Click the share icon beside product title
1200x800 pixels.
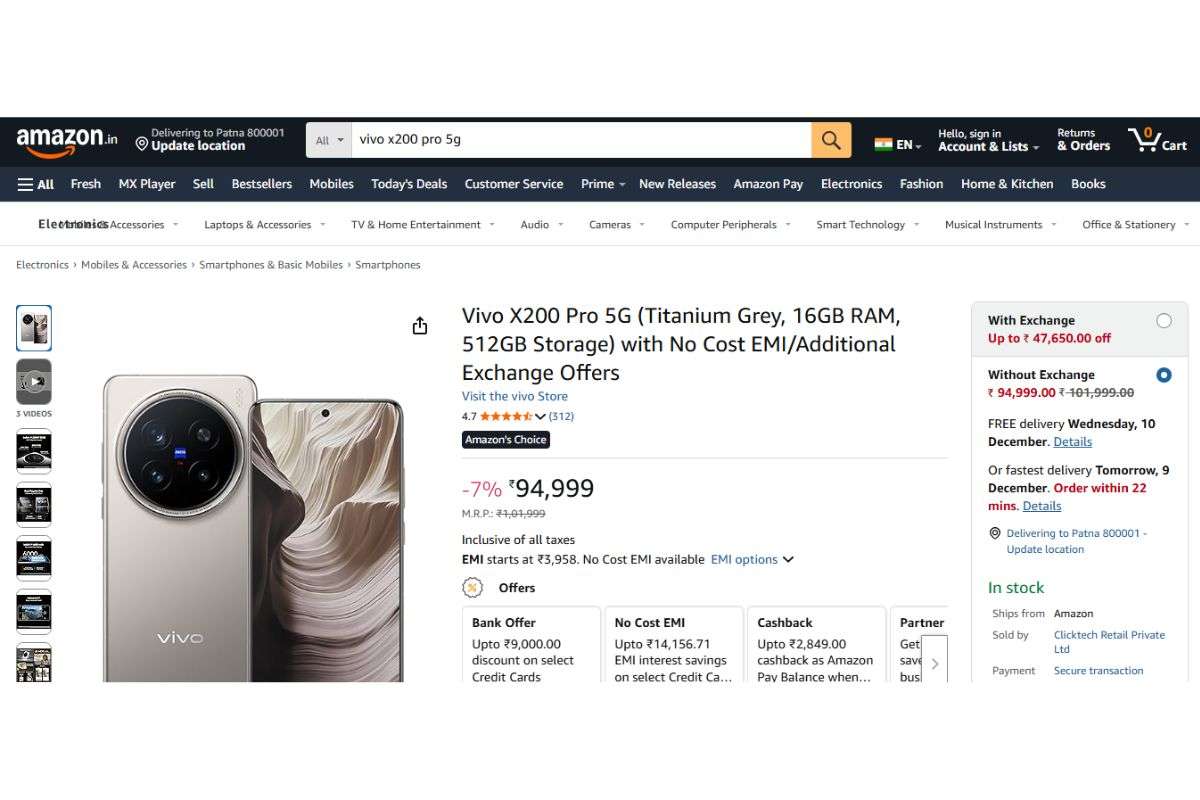coord(420,325)
